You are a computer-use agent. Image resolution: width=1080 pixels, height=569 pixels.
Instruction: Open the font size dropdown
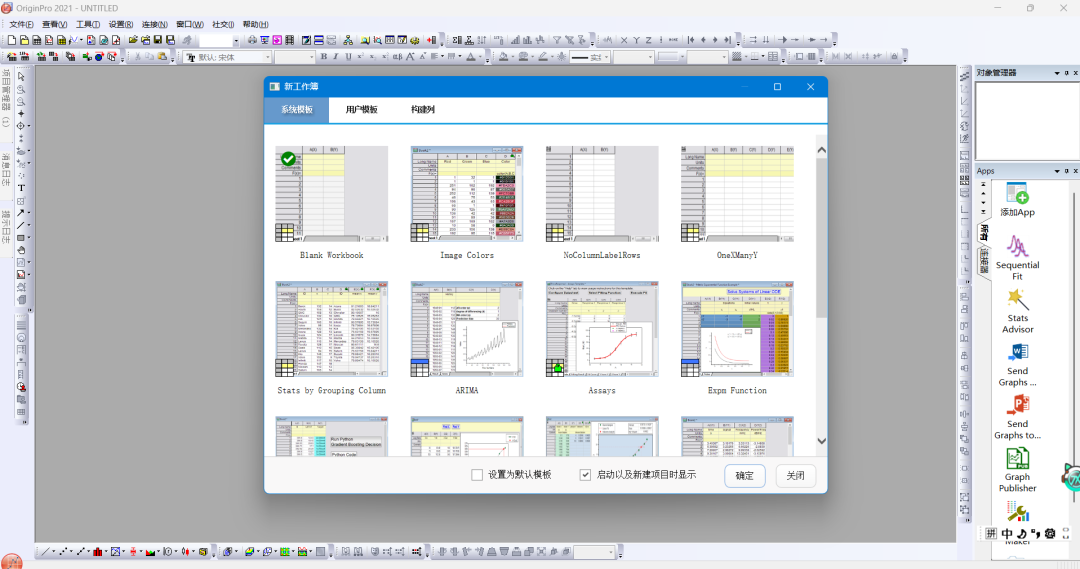pos(310,57)
